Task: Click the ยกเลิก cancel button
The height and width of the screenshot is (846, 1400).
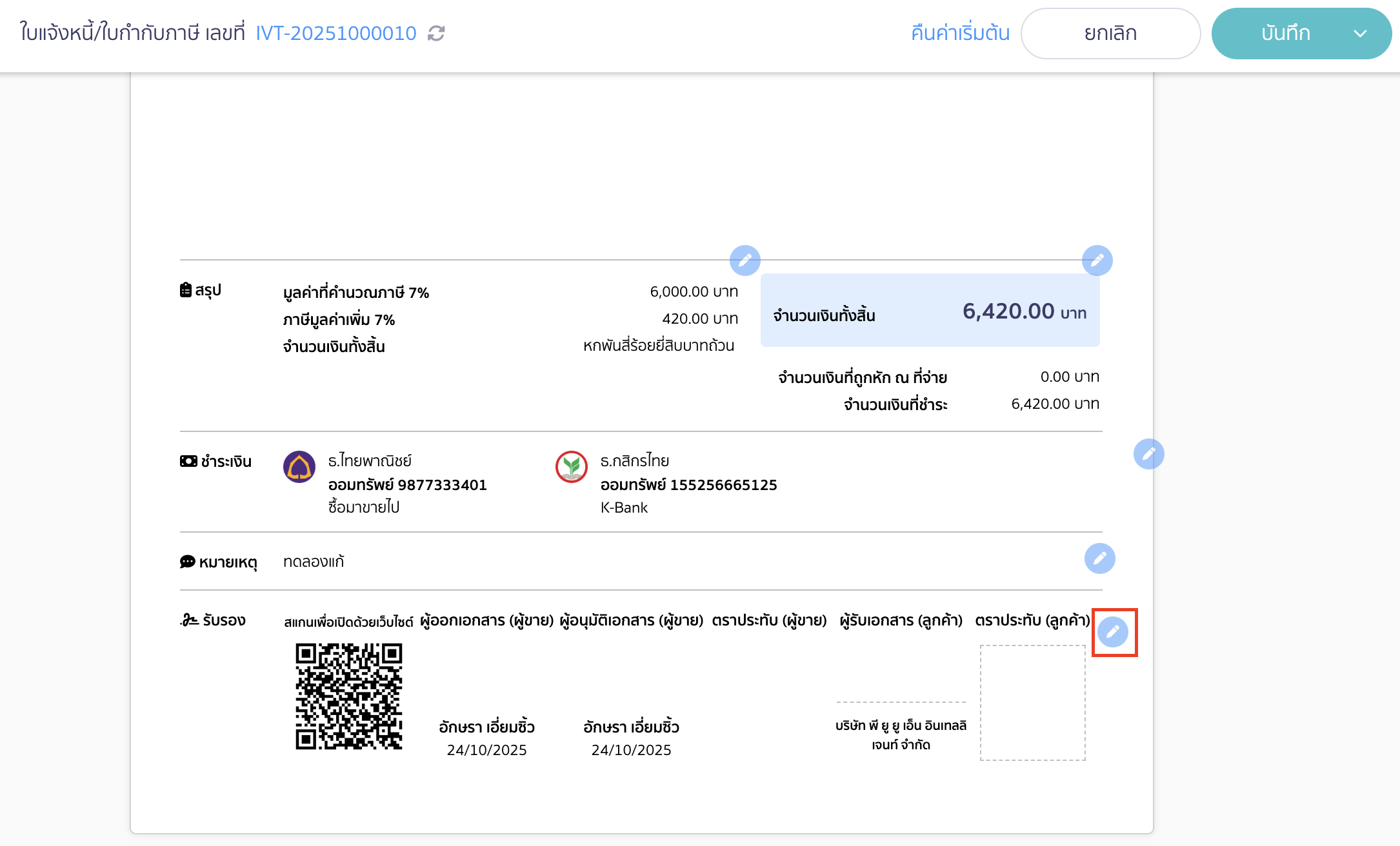Action: click(x=1110, y=33)
